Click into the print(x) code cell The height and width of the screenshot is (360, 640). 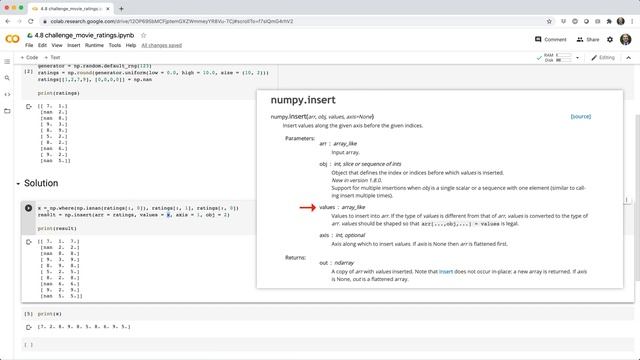pyautogui.click(x=327, y=314)
